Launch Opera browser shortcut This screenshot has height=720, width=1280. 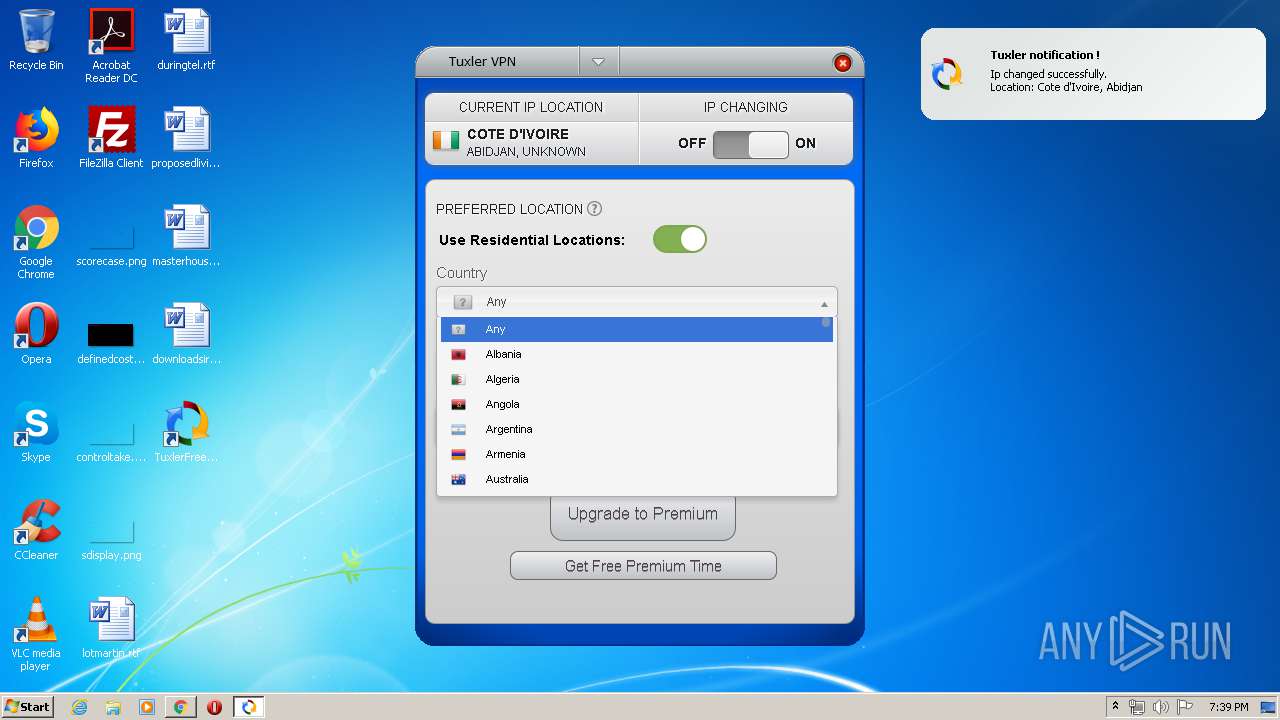pos(36,334)
